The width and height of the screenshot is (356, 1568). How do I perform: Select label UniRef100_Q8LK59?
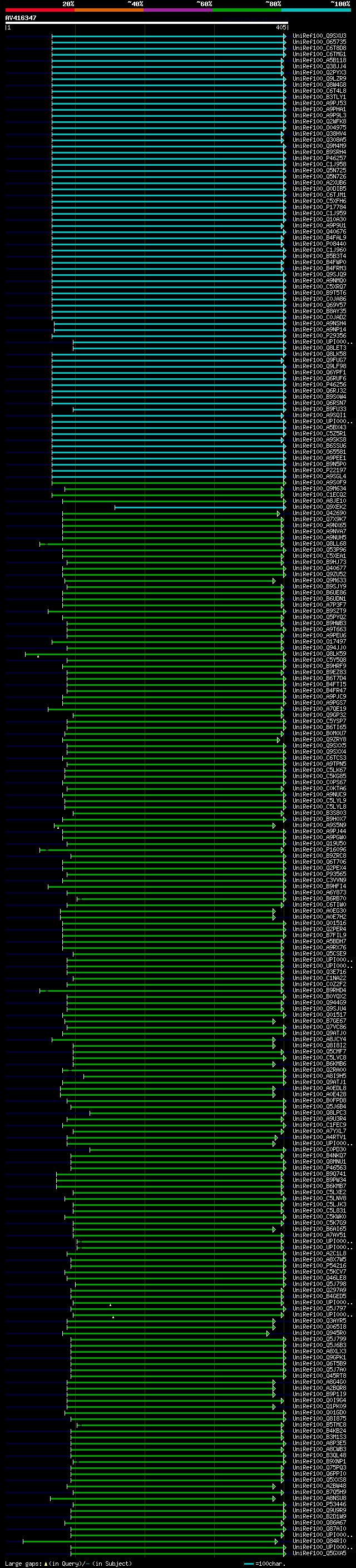coord(319,654)
